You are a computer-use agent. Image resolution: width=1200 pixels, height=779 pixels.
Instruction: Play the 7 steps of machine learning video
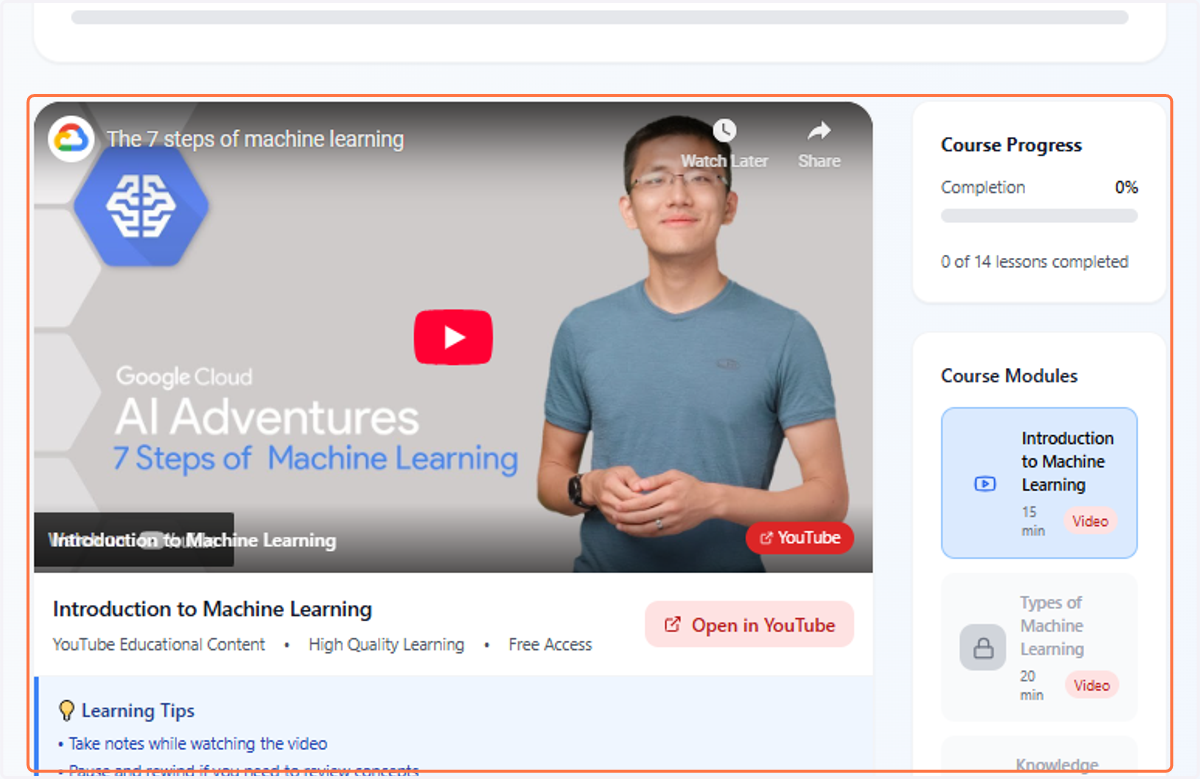click(x=453, y=337)
